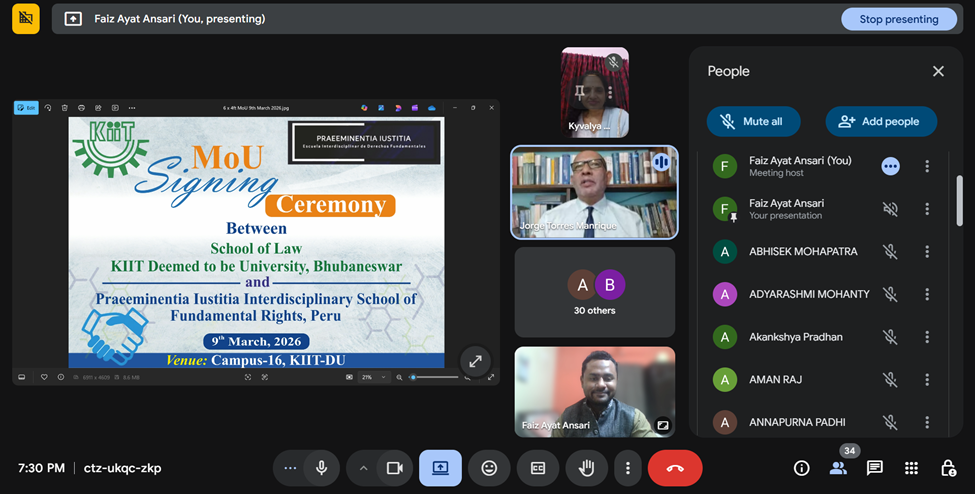
Task: Show image file info in Photos
Action: pyautogui.click(x=61, y=377)
